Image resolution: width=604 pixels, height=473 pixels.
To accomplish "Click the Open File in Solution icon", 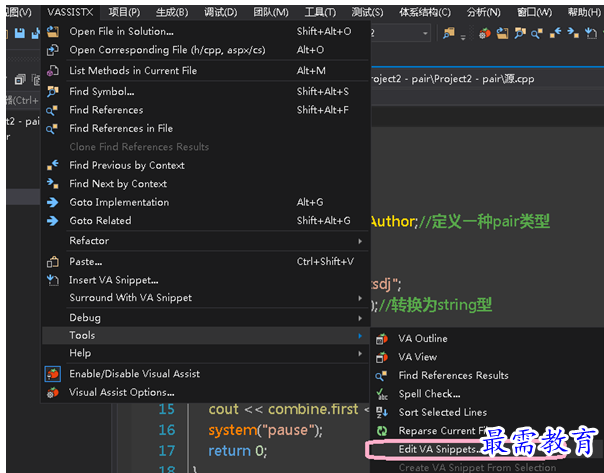I will 53,31.
